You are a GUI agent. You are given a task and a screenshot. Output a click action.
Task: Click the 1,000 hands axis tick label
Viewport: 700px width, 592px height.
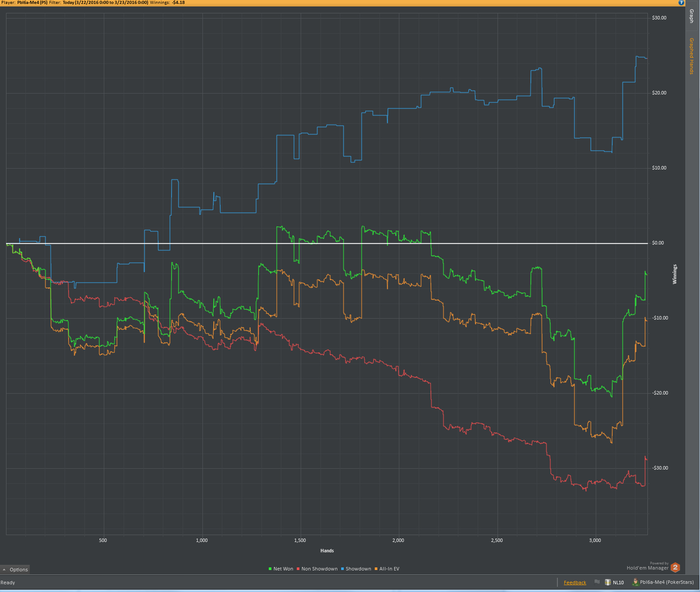pyautogui.click(x=202, y=540)
